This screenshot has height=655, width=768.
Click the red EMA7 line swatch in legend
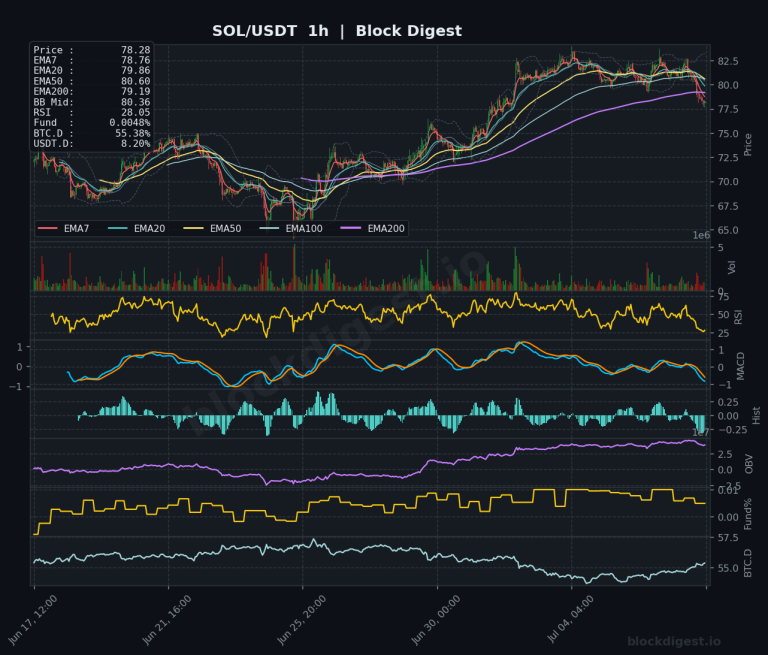pyautogui.click(x=48, y=228)
